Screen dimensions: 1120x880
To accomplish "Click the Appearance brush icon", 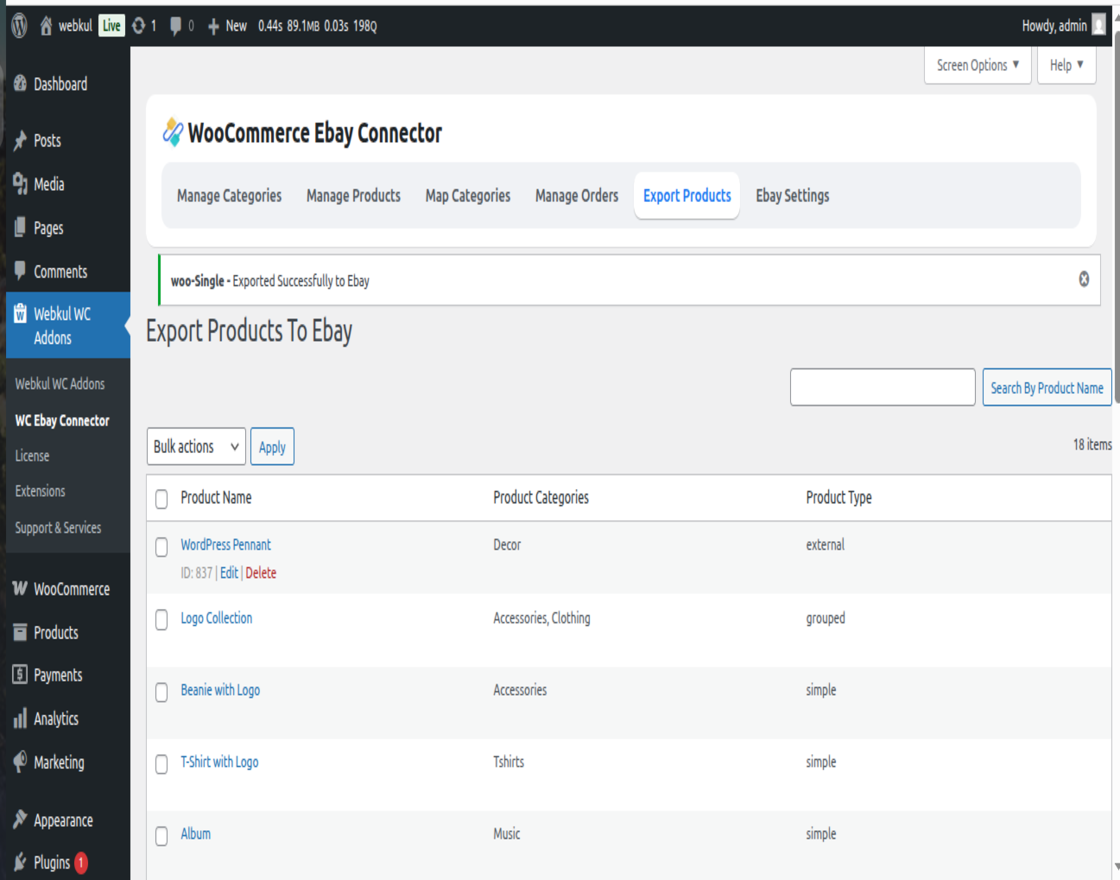I will tap(20, 819).
